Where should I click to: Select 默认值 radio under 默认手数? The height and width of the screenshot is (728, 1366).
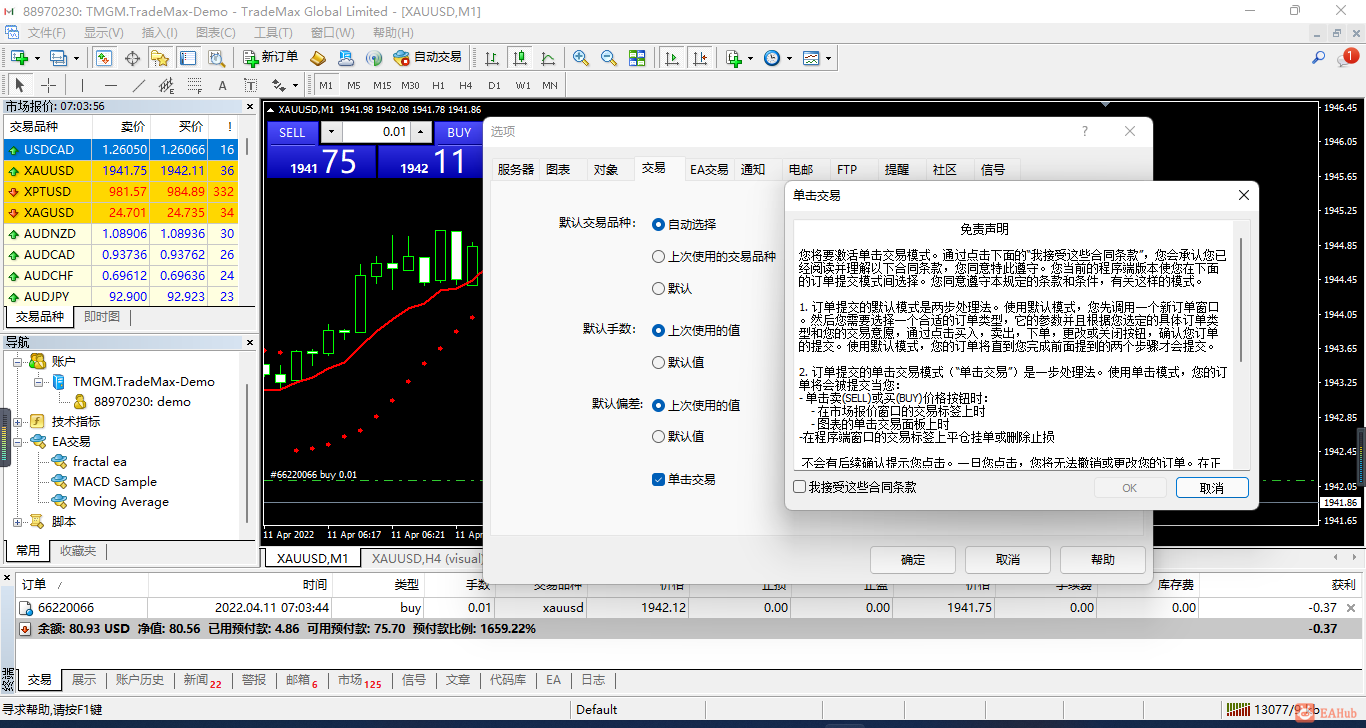click(x=658, y=362)
